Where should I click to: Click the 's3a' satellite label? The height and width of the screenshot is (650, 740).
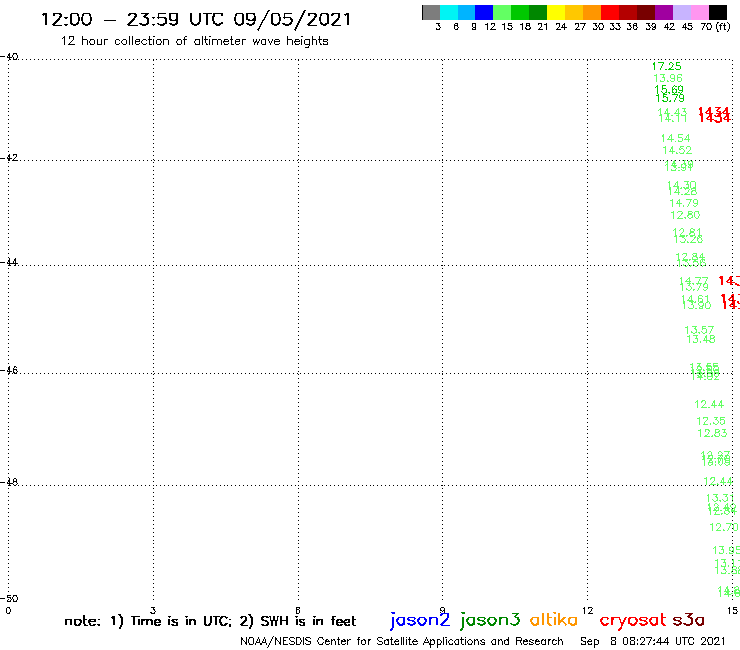688,620
